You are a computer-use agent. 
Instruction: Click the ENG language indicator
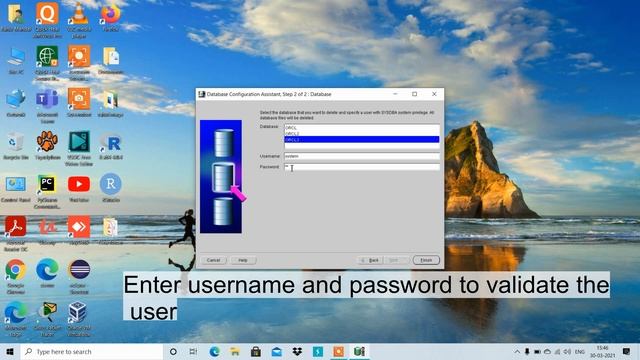tap(580, 351)
